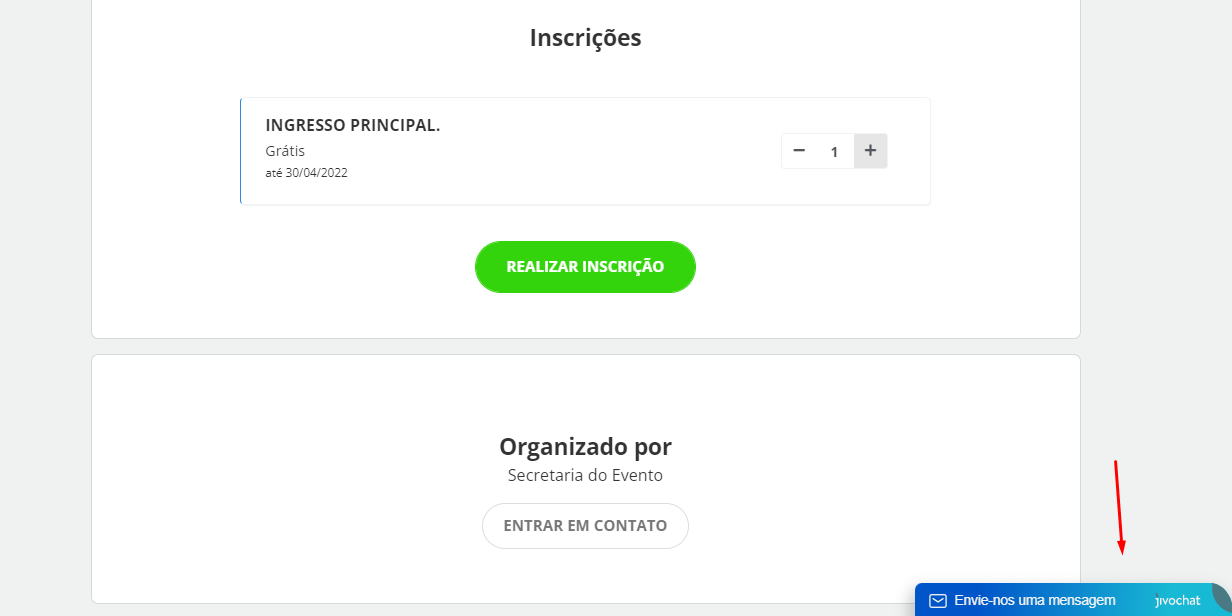This screenshot has height=616, width=1232.
Task: Click the ticket quantity field showing 1
Action: click(x=834, y=152)
